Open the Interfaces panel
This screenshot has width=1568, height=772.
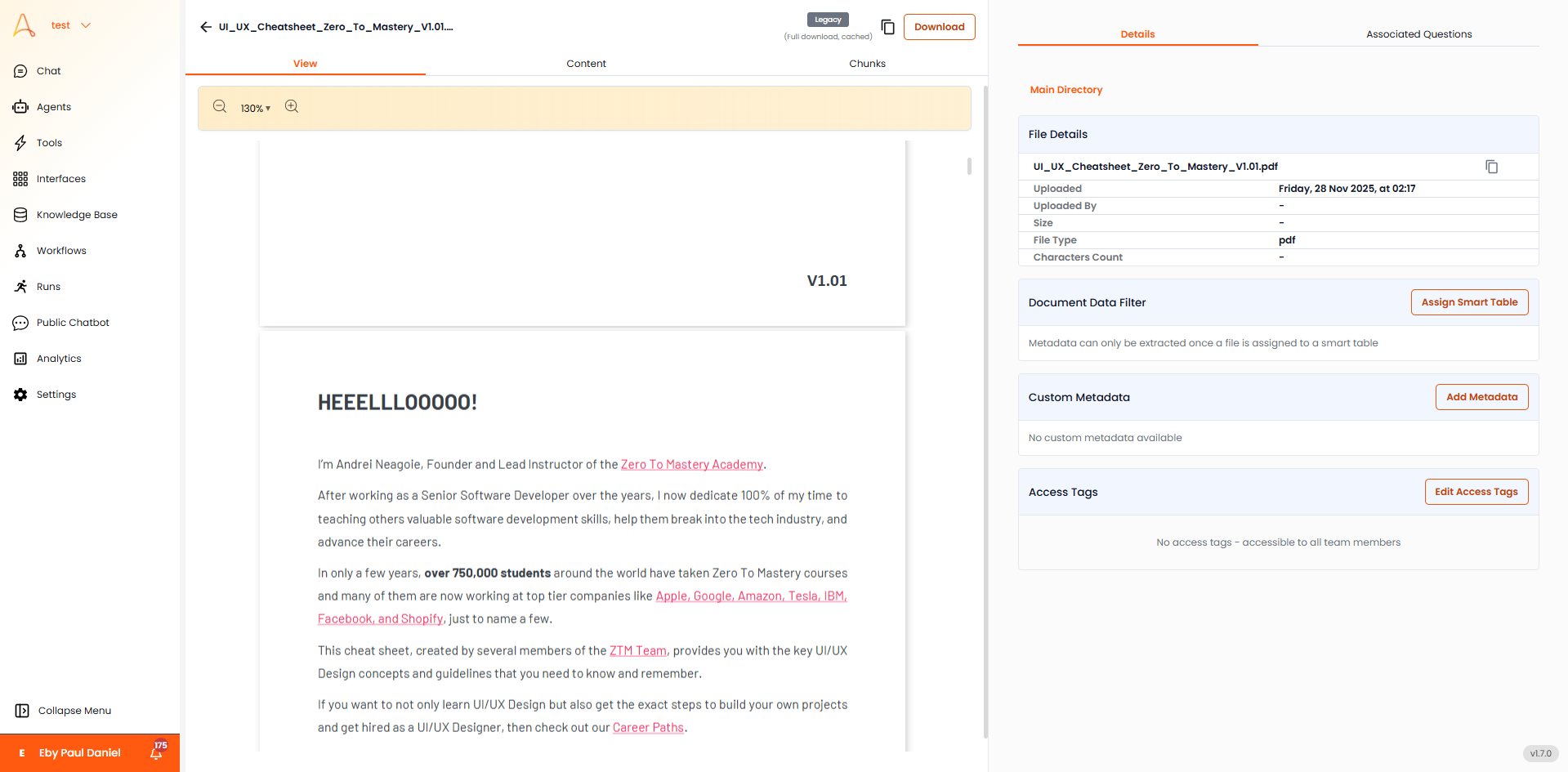[60, 179]
